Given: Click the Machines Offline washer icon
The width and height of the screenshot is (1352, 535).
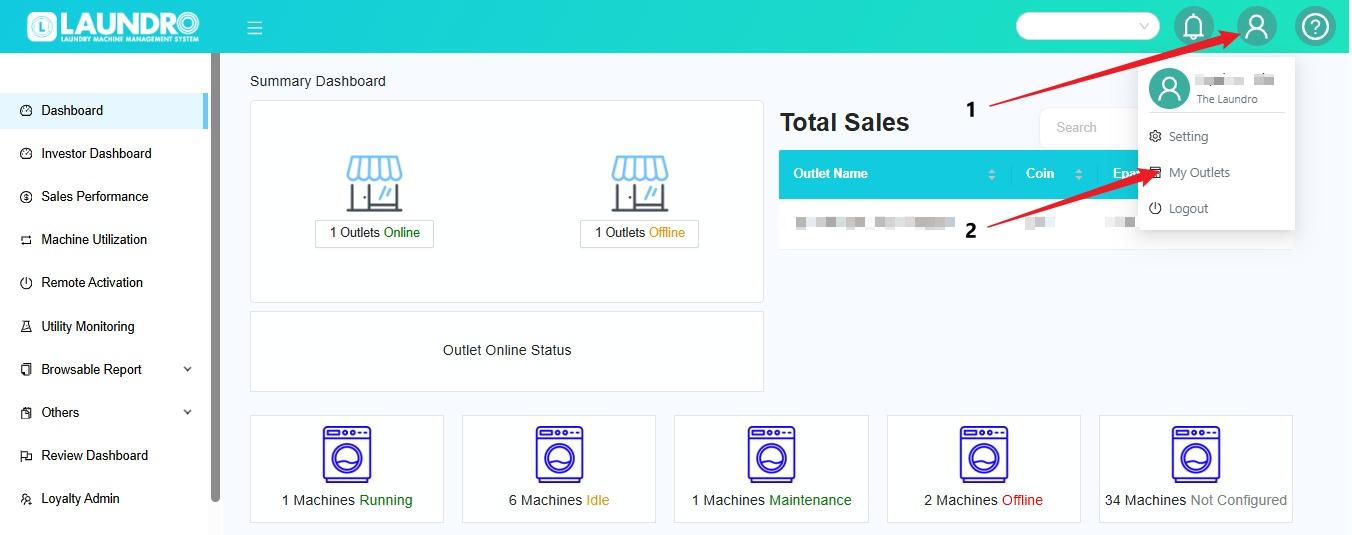Looking at the screenshot, I should [x=984, y=454].
